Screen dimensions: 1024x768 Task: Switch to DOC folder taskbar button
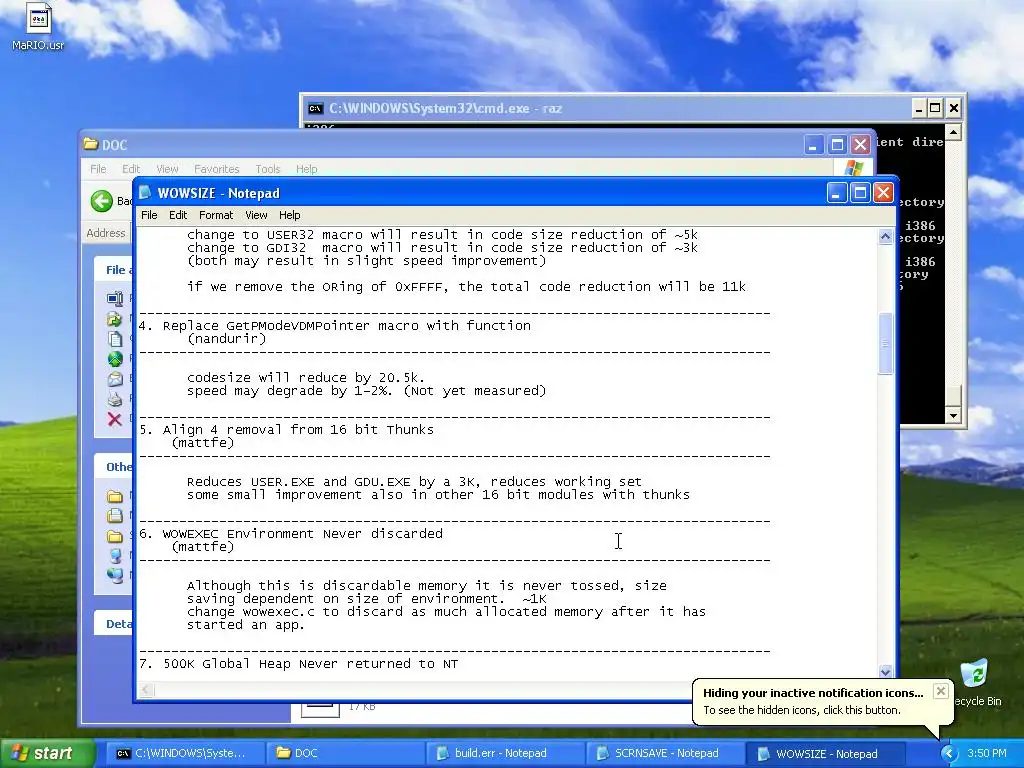pos(345,753)
